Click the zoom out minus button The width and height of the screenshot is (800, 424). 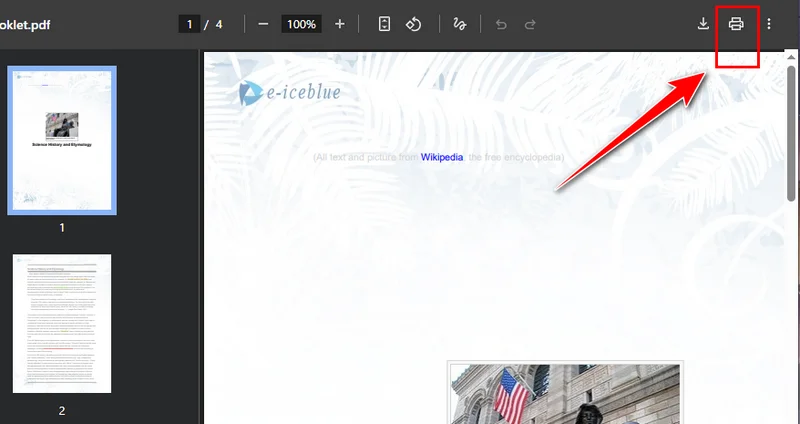point(263,24)
